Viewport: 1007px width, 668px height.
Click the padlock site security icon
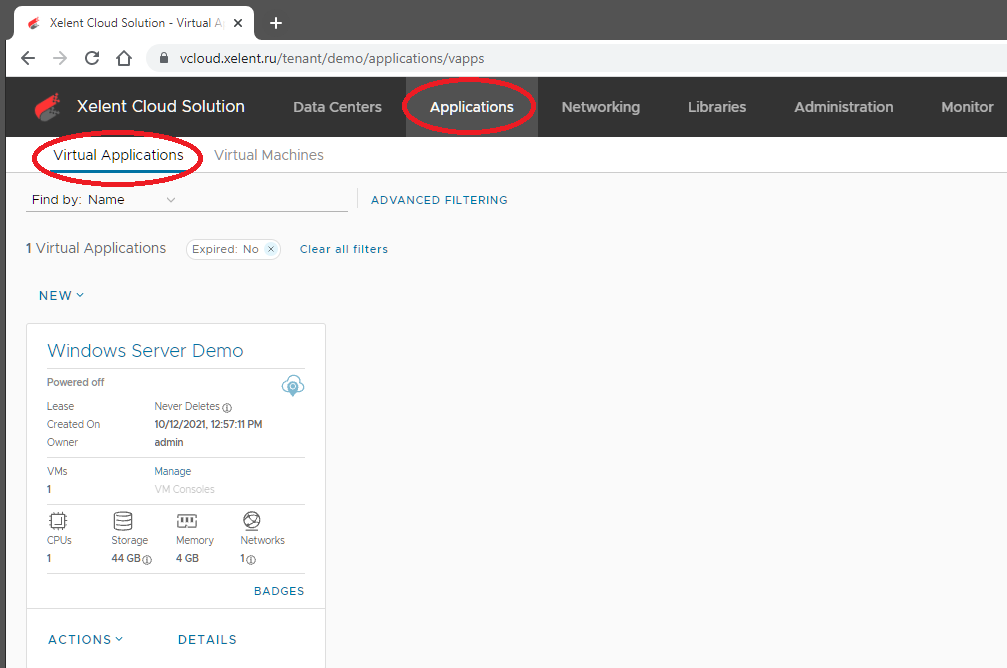164,58
